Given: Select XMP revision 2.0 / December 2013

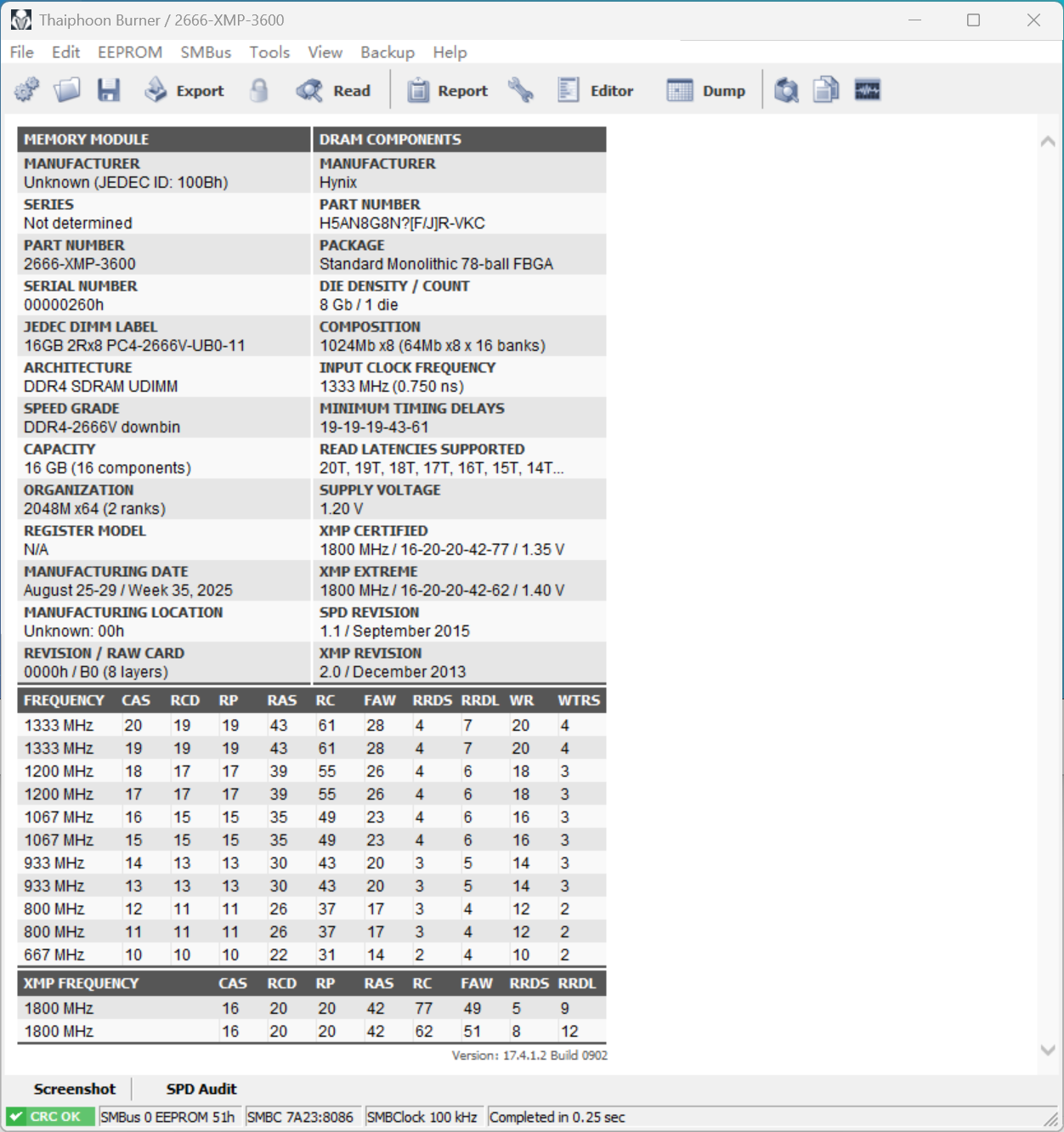Looking at the screenshot, I should (x=393, y=672).
